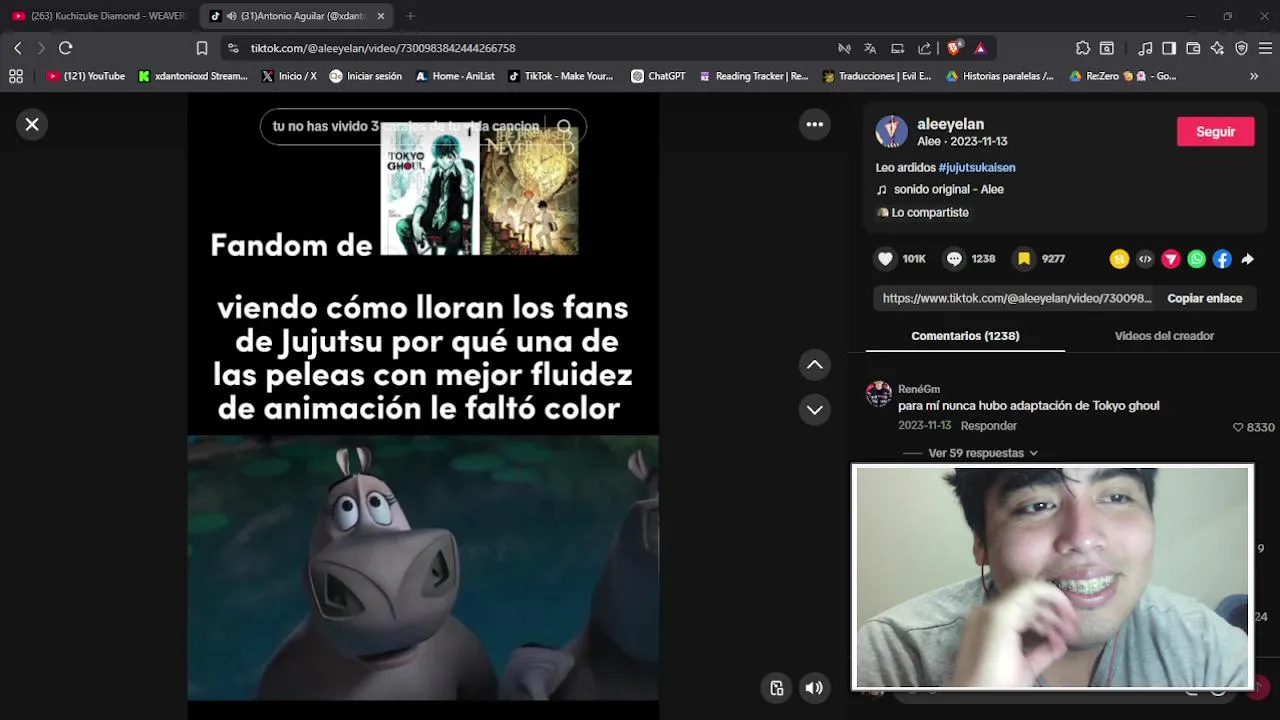The height and width of the screenshot is (720, 1280).
Task: Bookmark this page with the bookmark icon
Action: (x=202, y=48)
